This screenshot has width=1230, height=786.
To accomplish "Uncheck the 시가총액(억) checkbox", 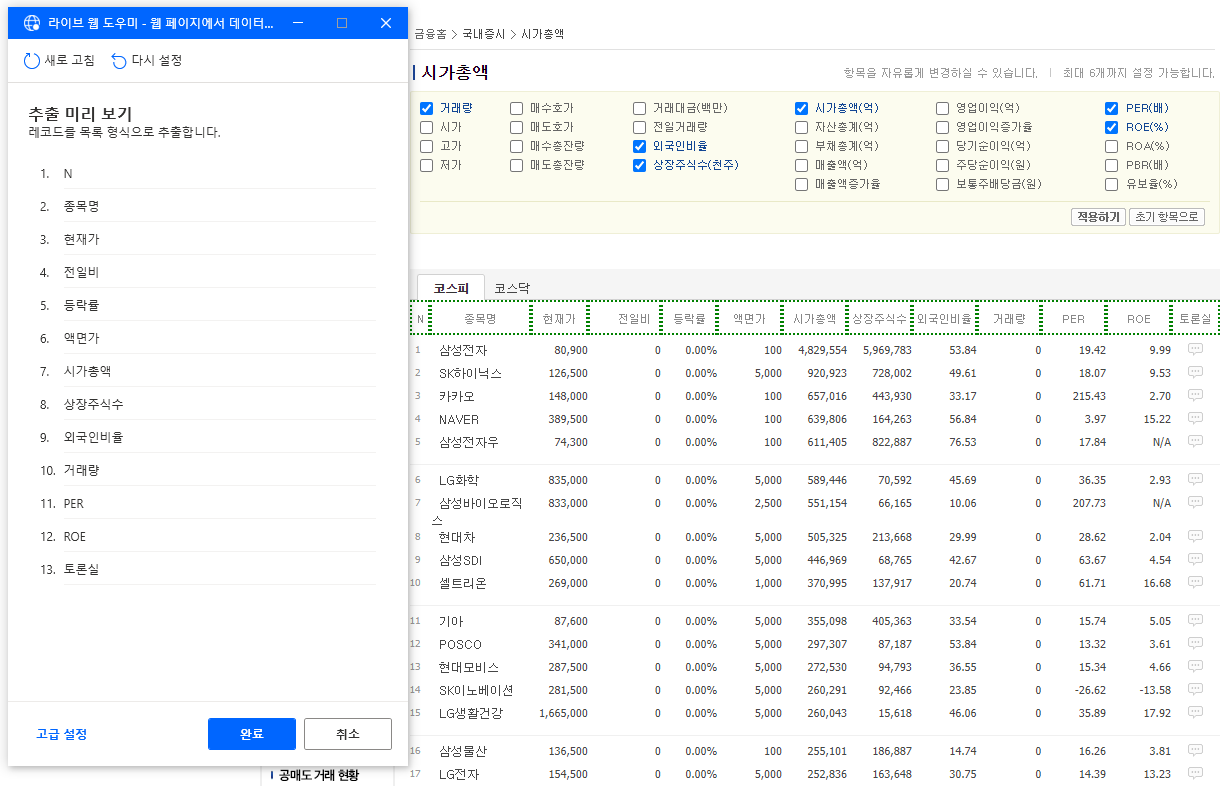I will tap(802, 108).
